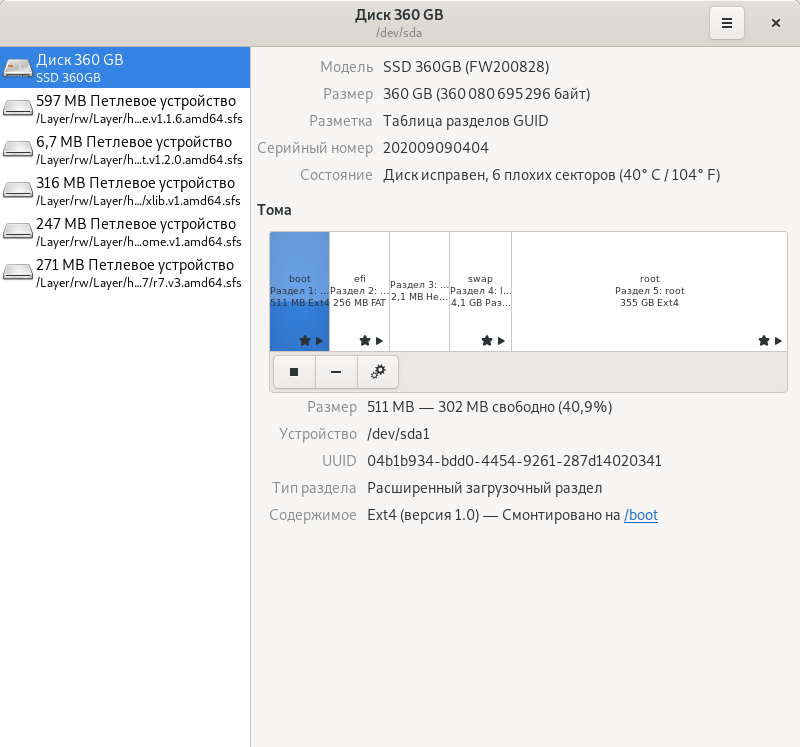Open the hamburger application menu

tap(727, 23)
